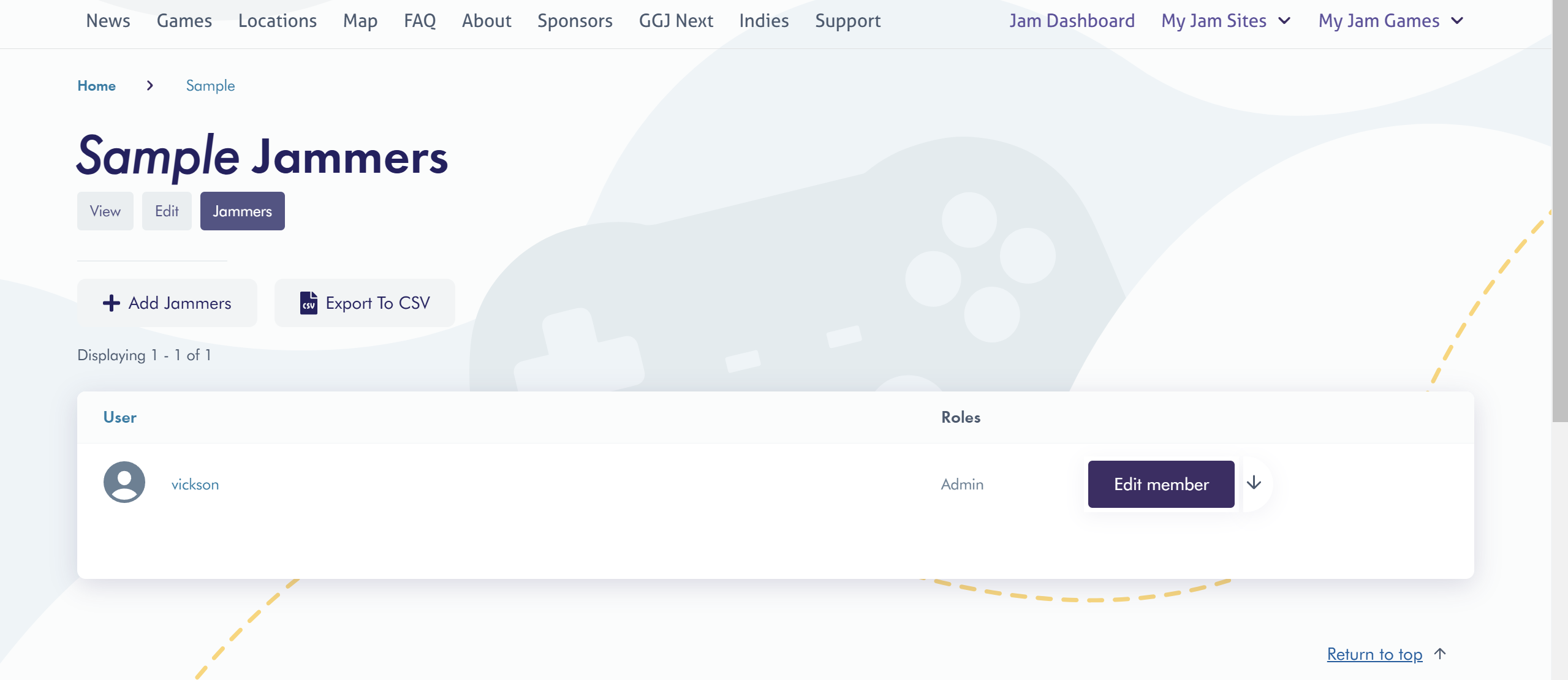Open the Sponsors menu item

tap(574, 21)
